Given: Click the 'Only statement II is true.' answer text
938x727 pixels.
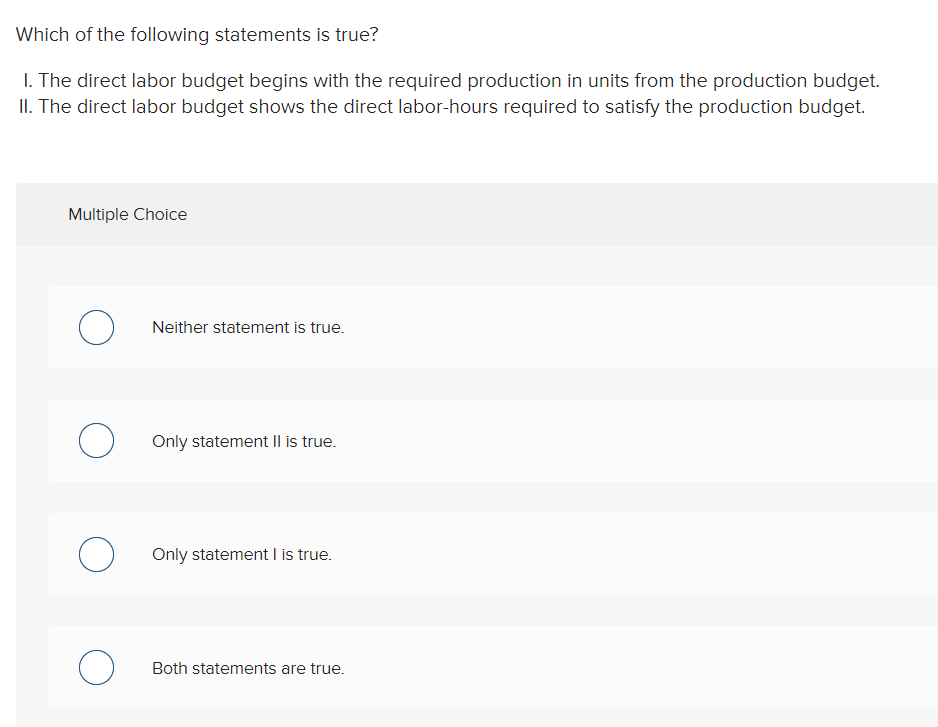Looking at the screenshot, I should pyautogui.click(x=244, y=441).
